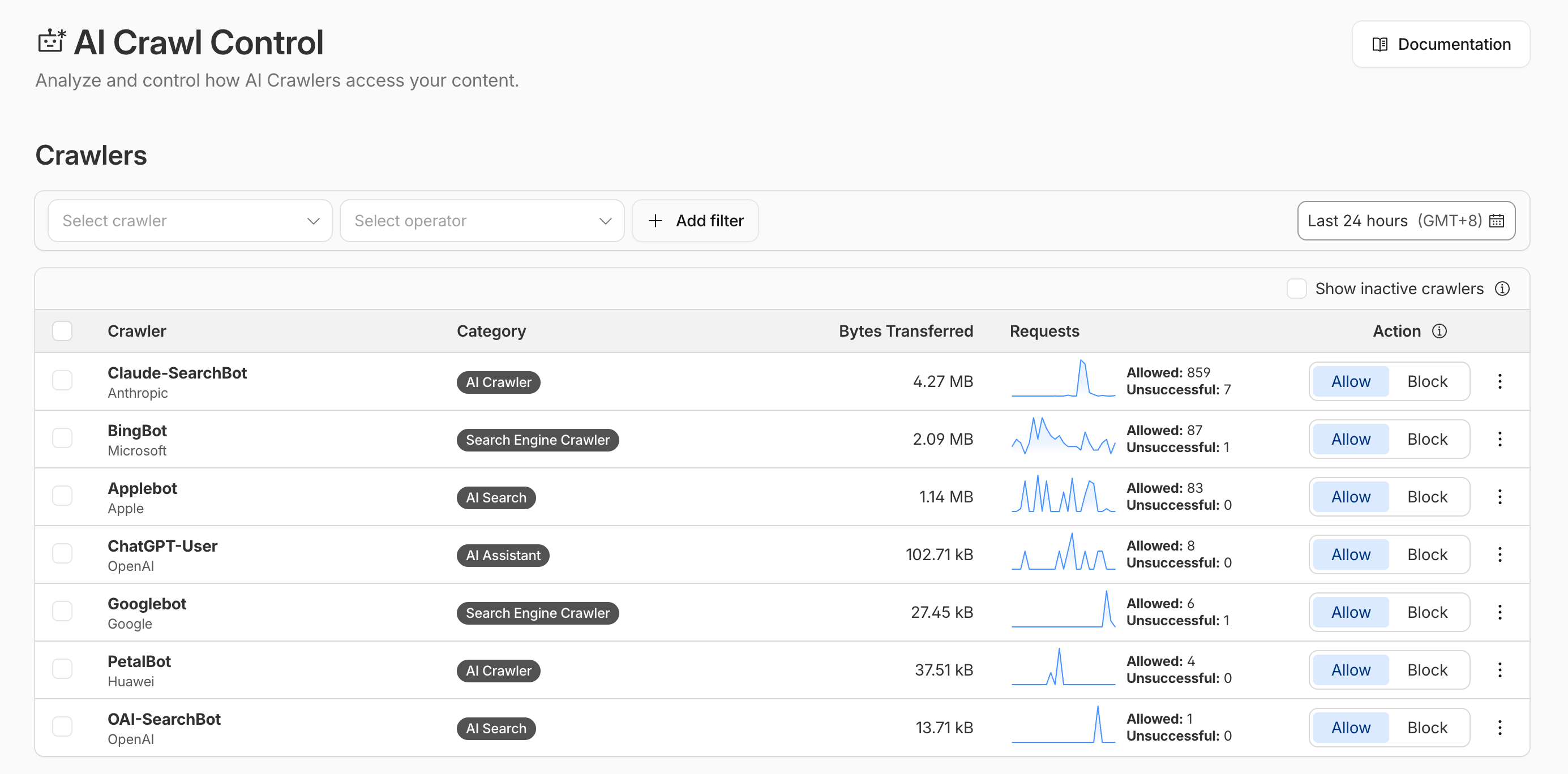Click the AI Assistant category badge
Viewport: 1568px width, 774px height.
coord(503,556)
